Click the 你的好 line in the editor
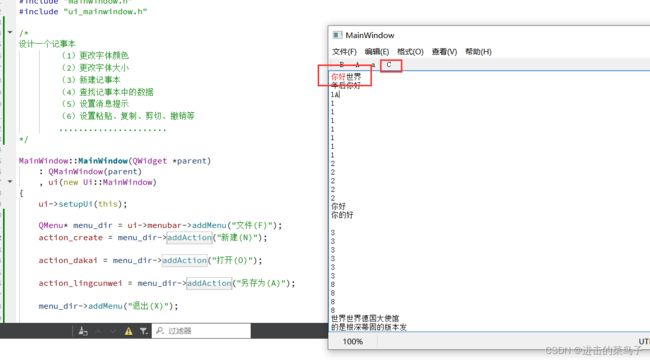Image resolution: width=650 pixels, height=360 pixels. click(x=342, y=215)
